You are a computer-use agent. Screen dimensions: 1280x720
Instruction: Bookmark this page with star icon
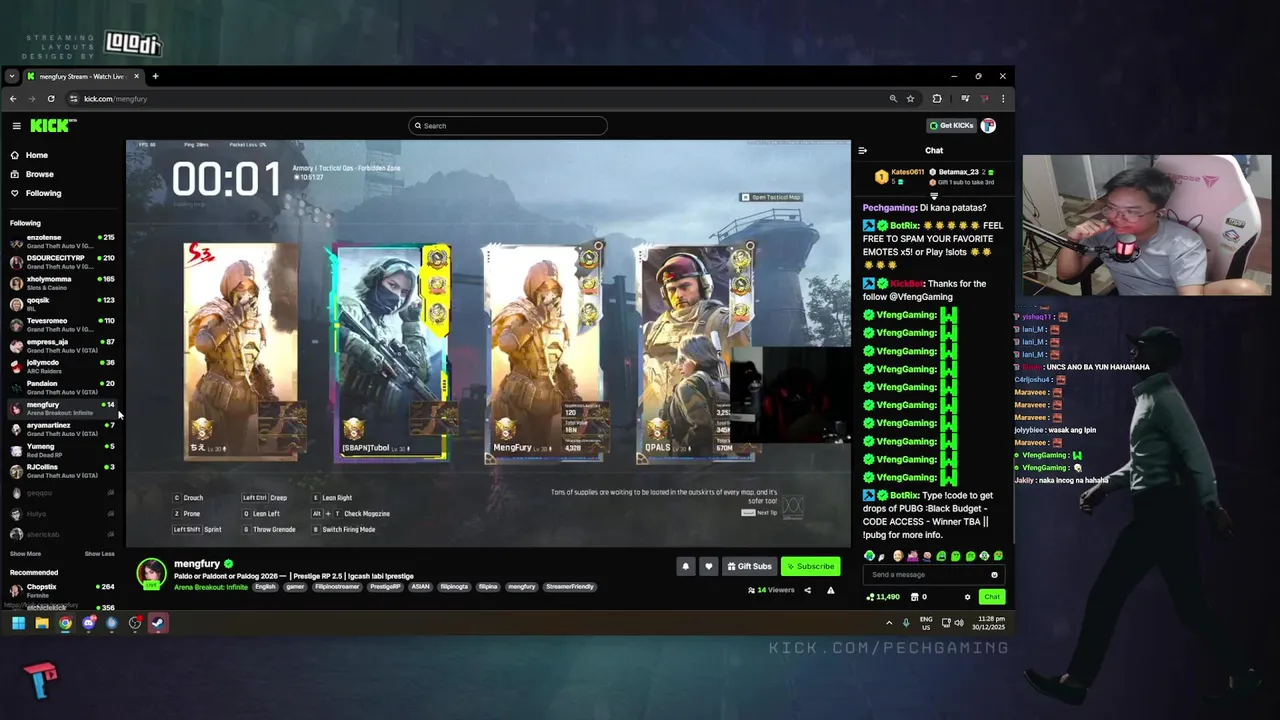click(x=910, y=99)
